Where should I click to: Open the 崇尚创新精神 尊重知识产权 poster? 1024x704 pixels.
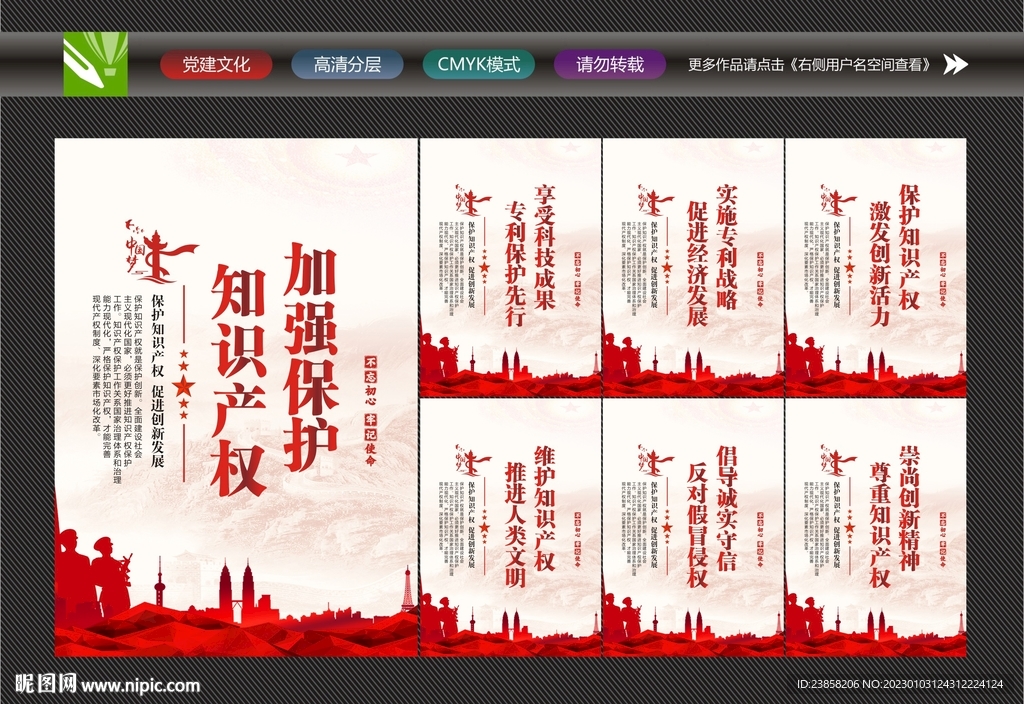click(876, 528)
